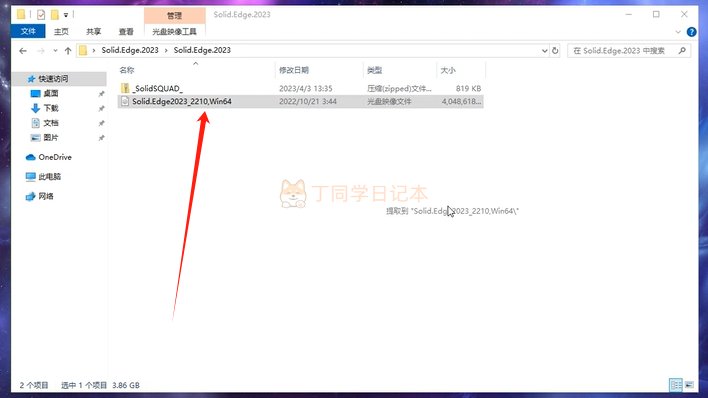Open 桌面 in navigation pane
The height and width of the screenshot is (398, 708).
51,94
